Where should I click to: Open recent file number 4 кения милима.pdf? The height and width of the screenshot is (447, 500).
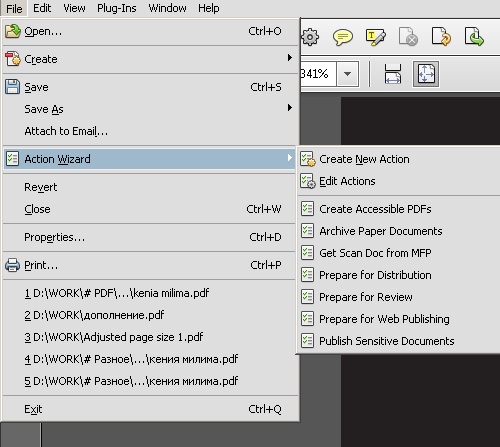pos(149,359)
